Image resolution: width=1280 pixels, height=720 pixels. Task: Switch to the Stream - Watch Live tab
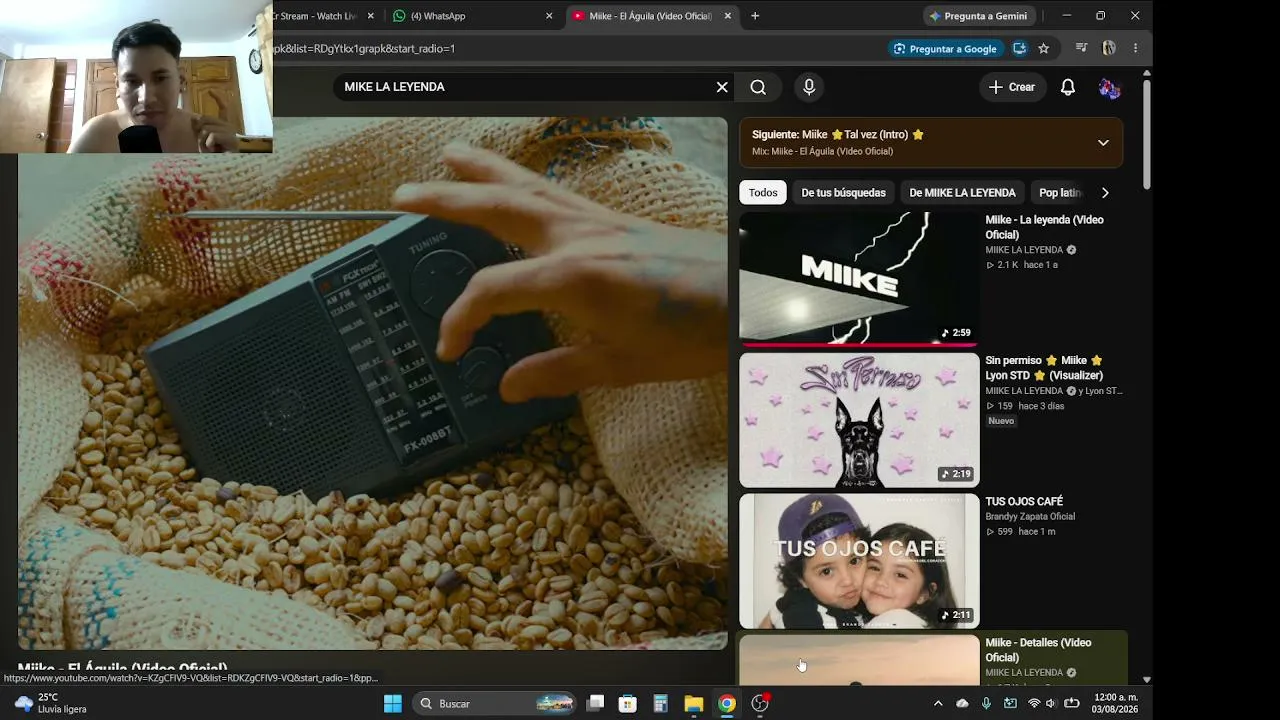318,16
